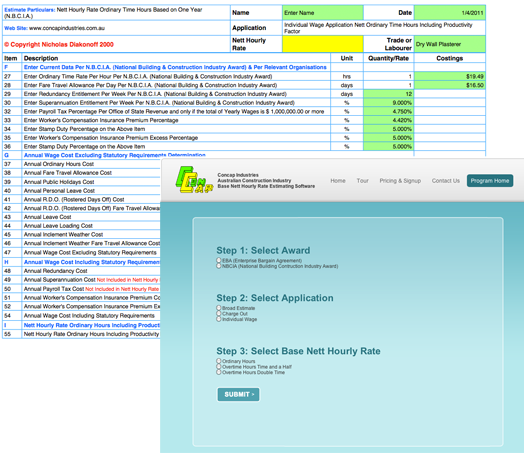Click the SUBMIT button
The image size is (524, 453).
click(x=238, y=395)
